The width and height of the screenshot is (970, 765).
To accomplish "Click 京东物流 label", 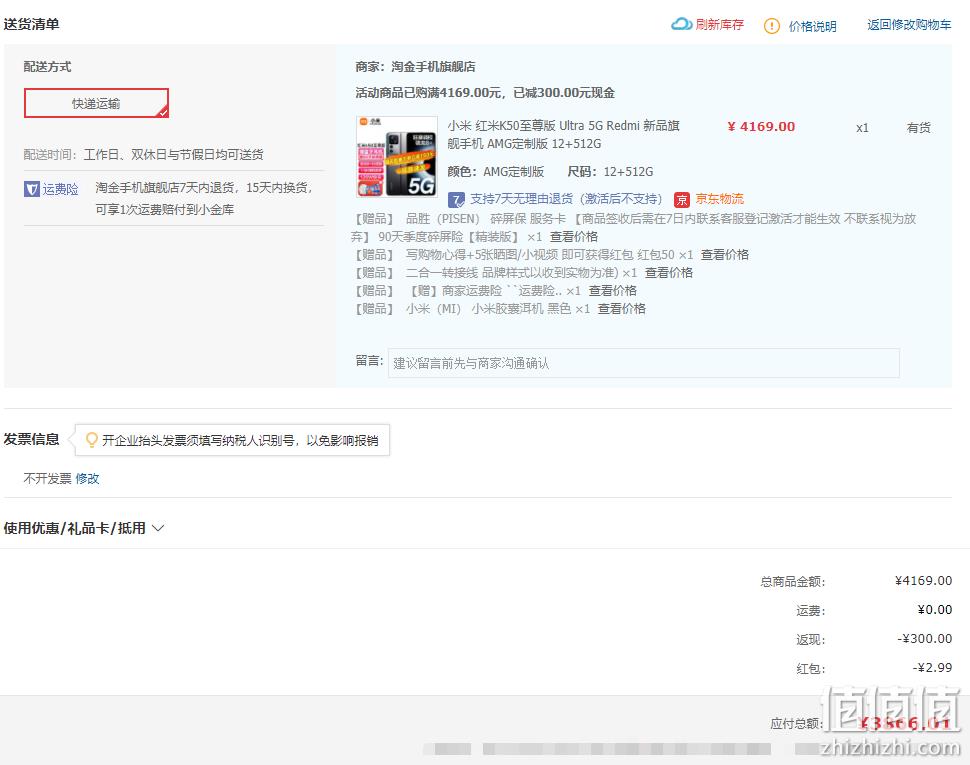I will (719, 199).
